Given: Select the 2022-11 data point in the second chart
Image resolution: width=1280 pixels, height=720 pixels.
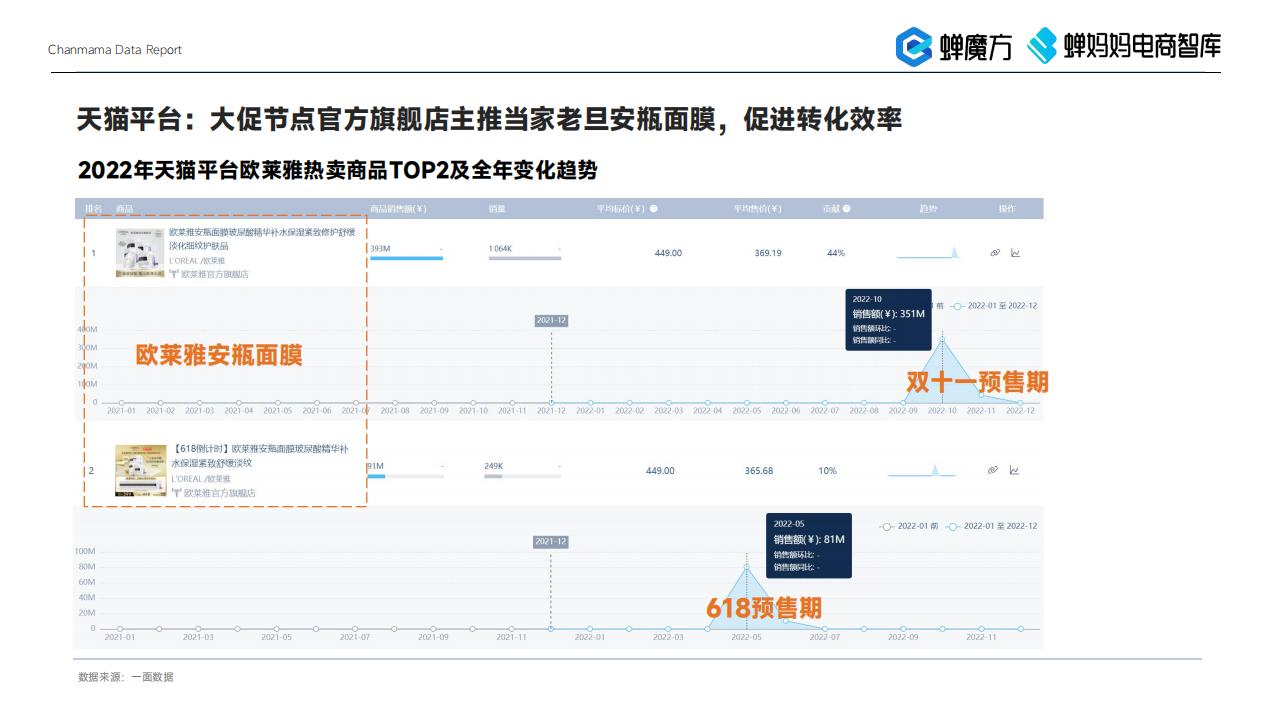Looking at the screenshot, I should click(981, 629).
